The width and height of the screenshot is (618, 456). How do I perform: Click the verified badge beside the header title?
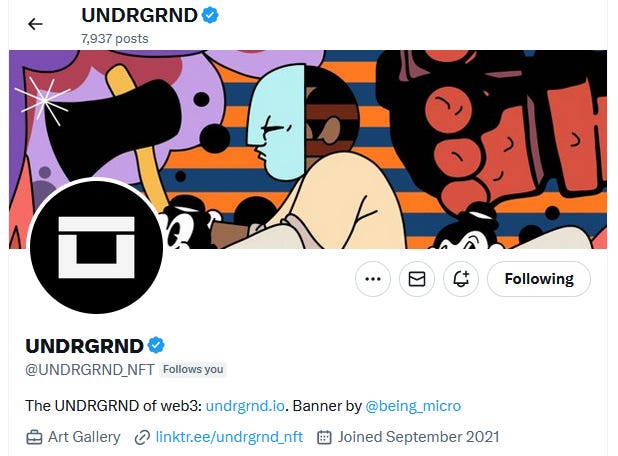(x=210, y=15)
